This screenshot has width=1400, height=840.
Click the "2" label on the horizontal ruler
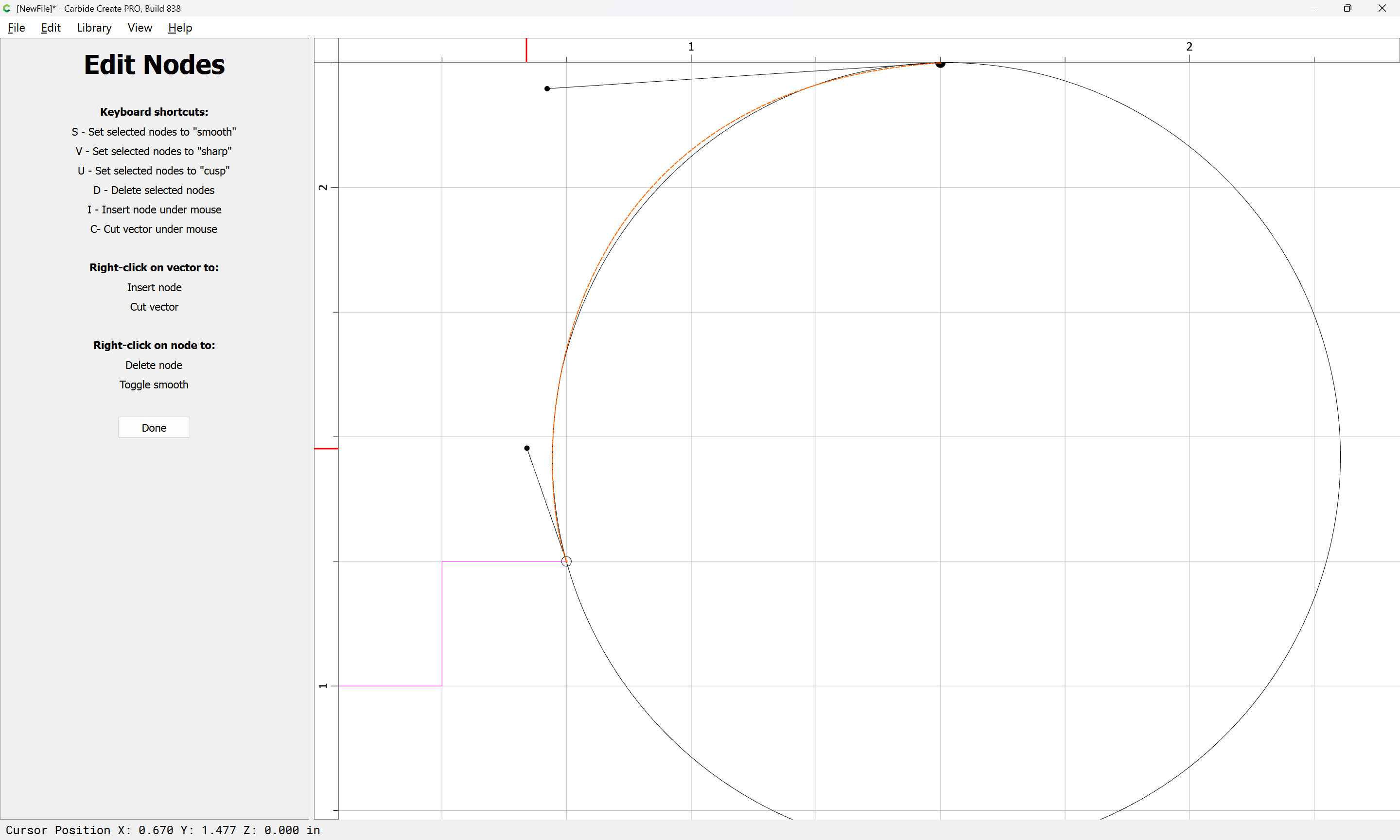click(1189, 47)
